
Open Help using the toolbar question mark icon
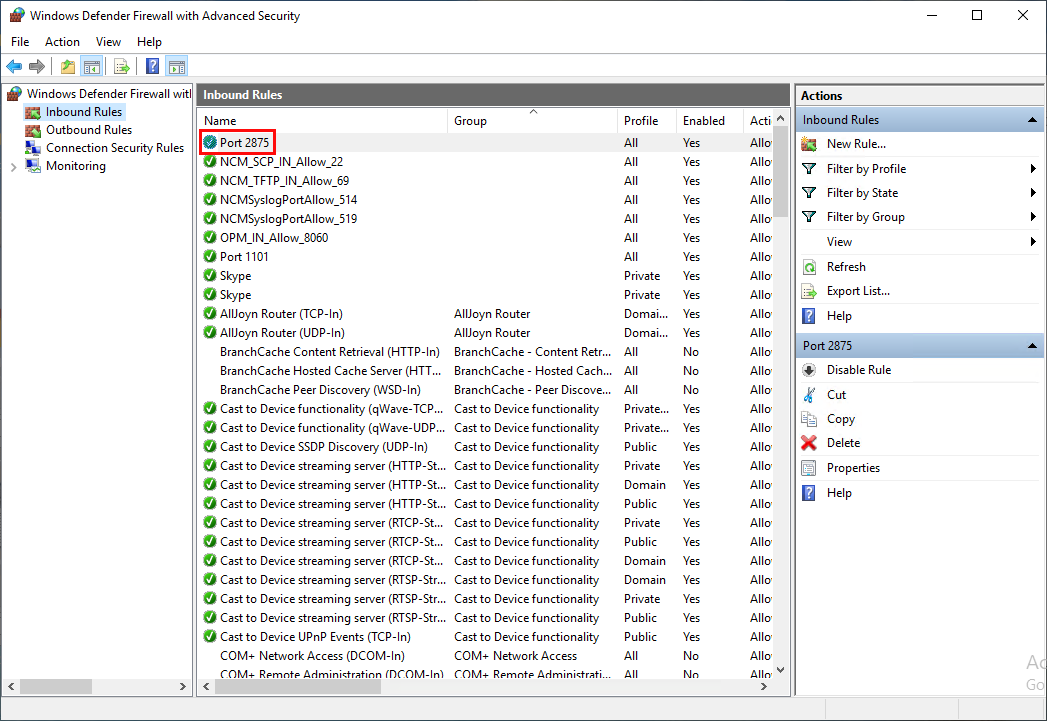[x=153, y=66]
